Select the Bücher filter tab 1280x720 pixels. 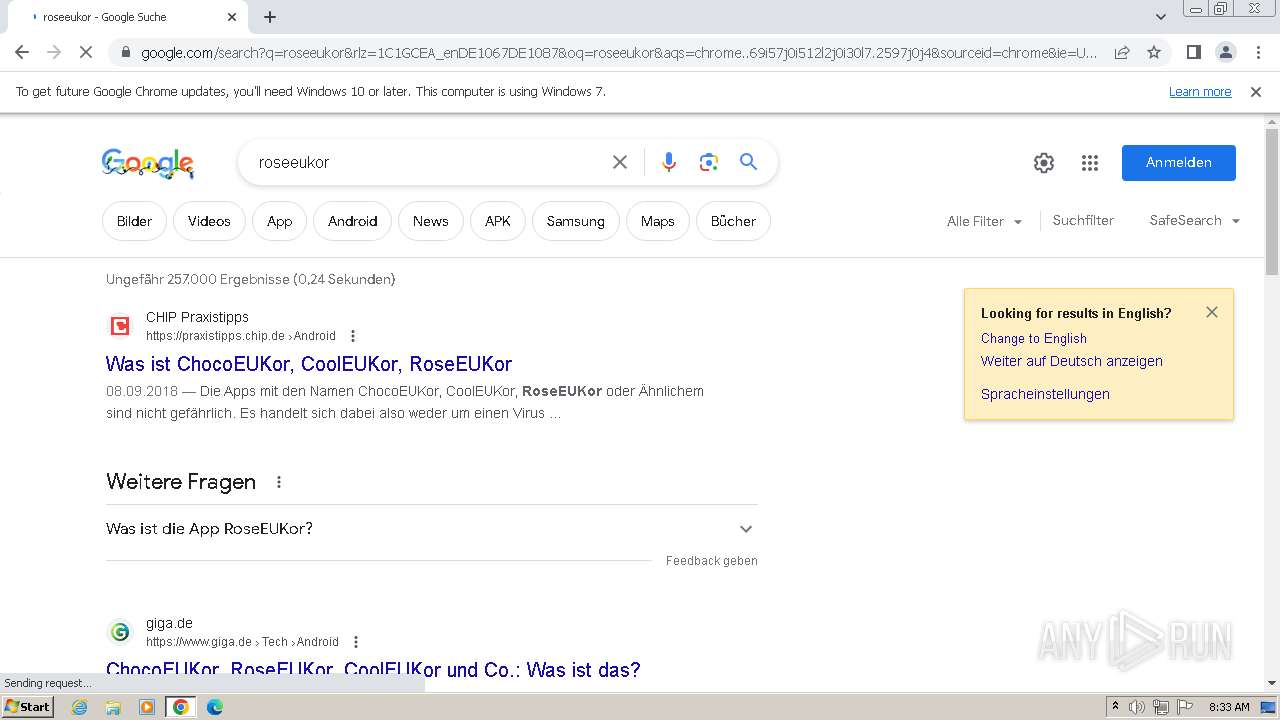(734, 221)
